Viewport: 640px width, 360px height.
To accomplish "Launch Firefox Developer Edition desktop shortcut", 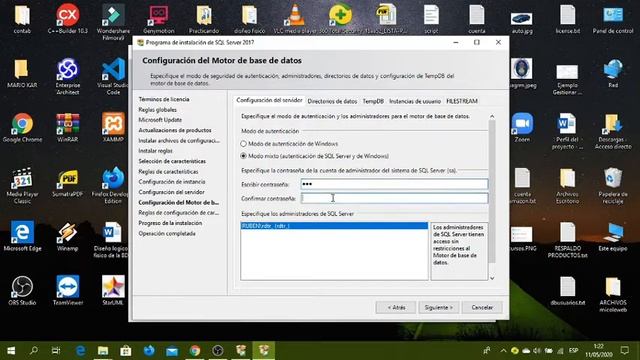I will tap(113, 185).
